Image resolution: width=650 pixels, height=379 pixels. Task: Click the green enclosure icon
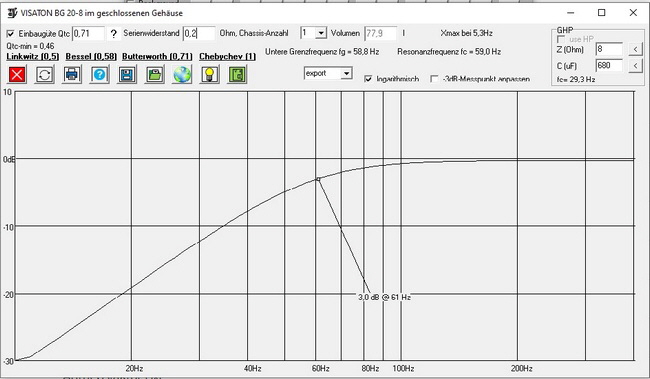click(237, 75)
